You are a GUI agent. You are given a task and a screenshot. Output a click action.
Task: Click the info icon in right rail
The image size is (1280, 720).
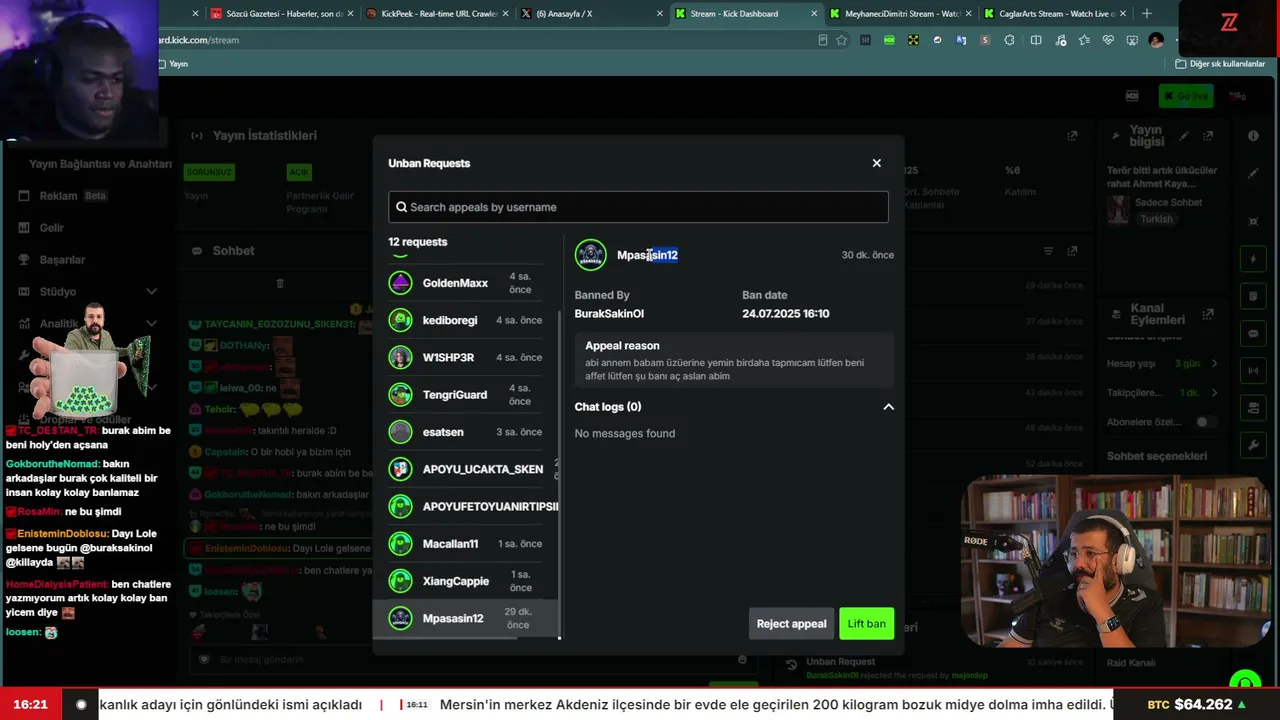pyautogui.click(x=1253, y=136)
